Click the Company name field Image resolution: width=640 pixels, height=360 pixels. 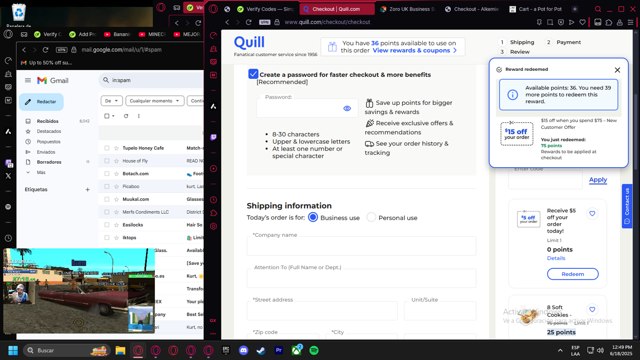pyautogui.click(x=361, y=245)
